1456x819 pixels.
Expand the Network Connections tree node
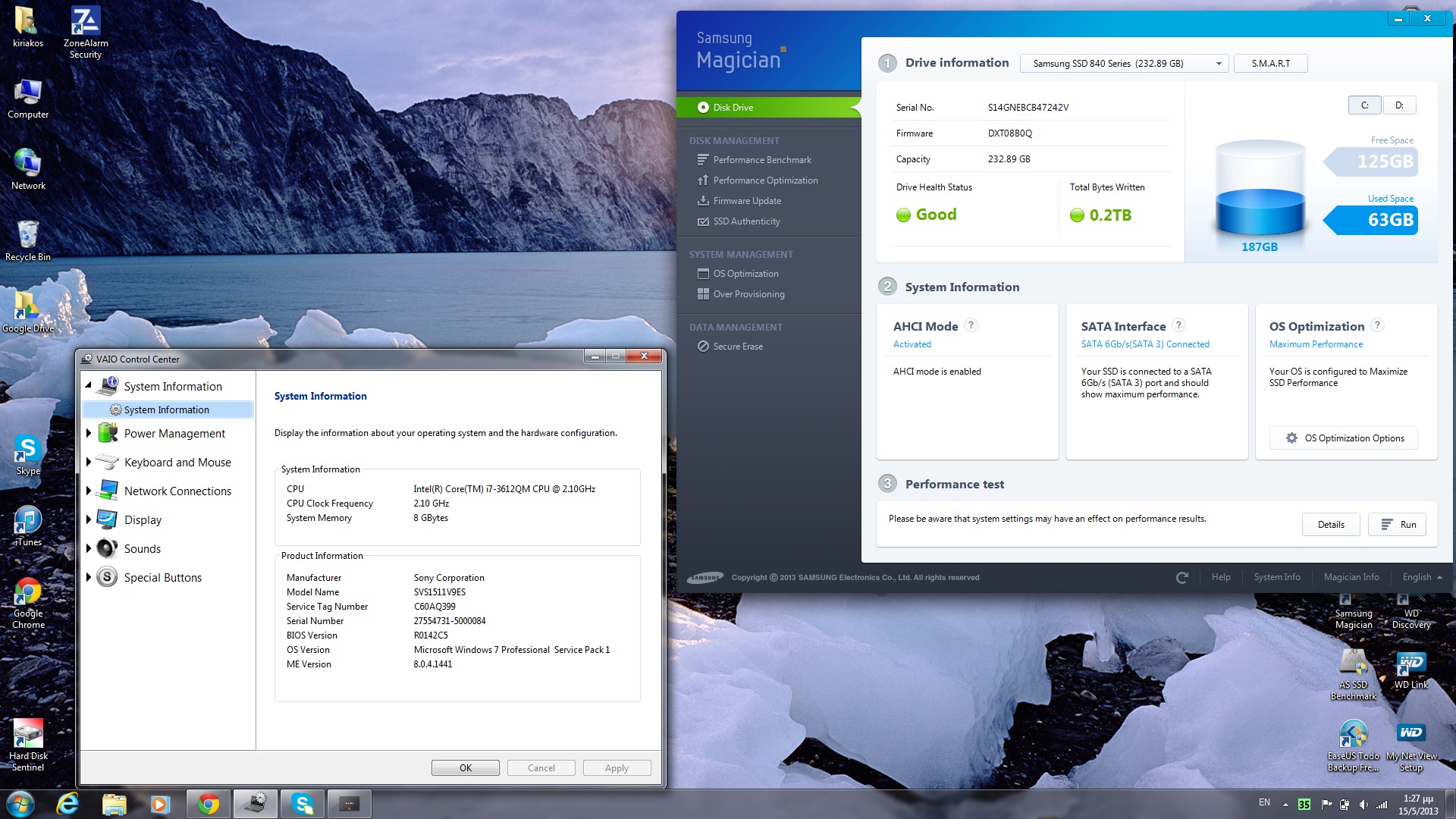[x=89, y=491]
